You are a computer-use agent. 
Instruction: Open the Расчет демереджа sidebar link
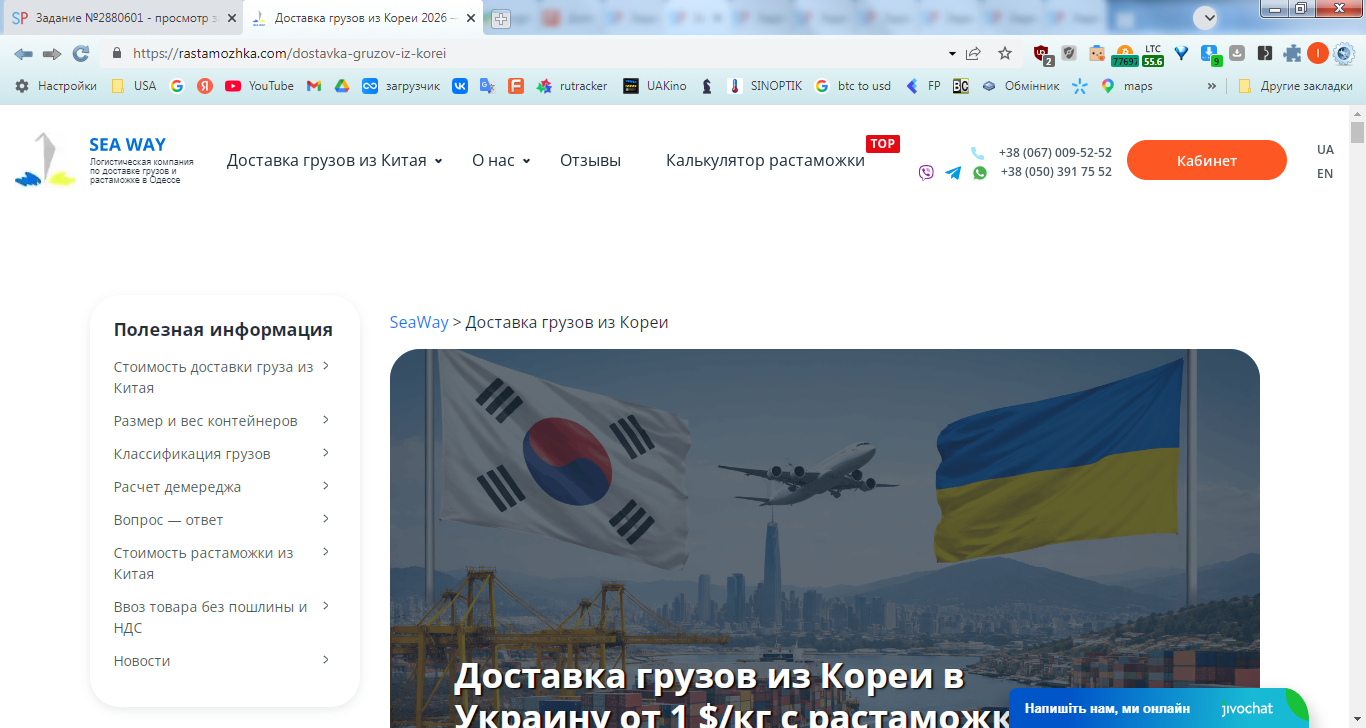click(x=177, y=487)
